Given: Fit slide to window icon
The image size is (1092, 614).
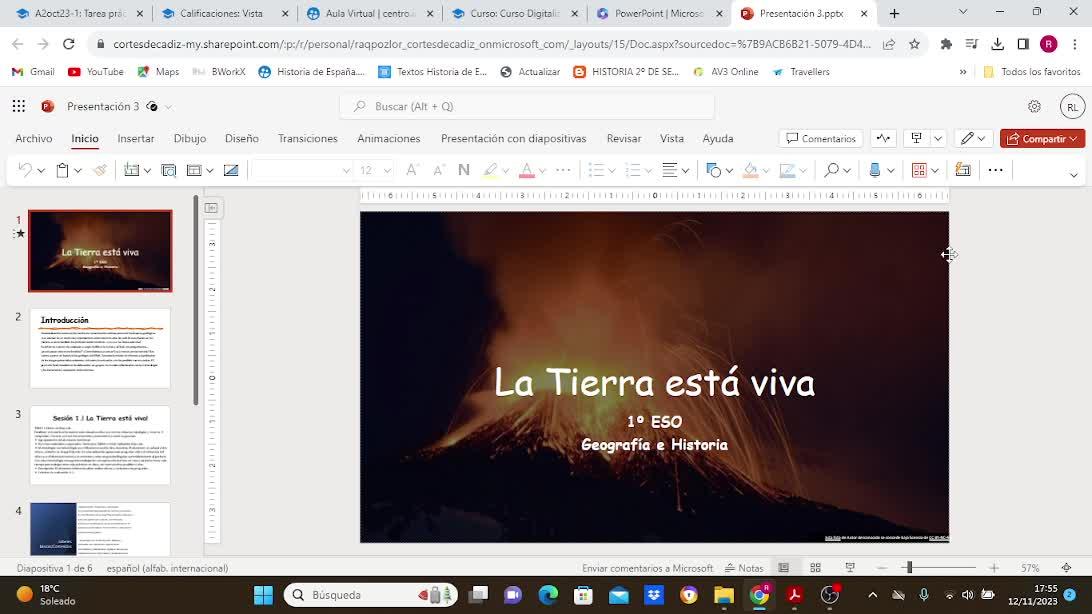Looking at the screenshot, I should 1066,568.
